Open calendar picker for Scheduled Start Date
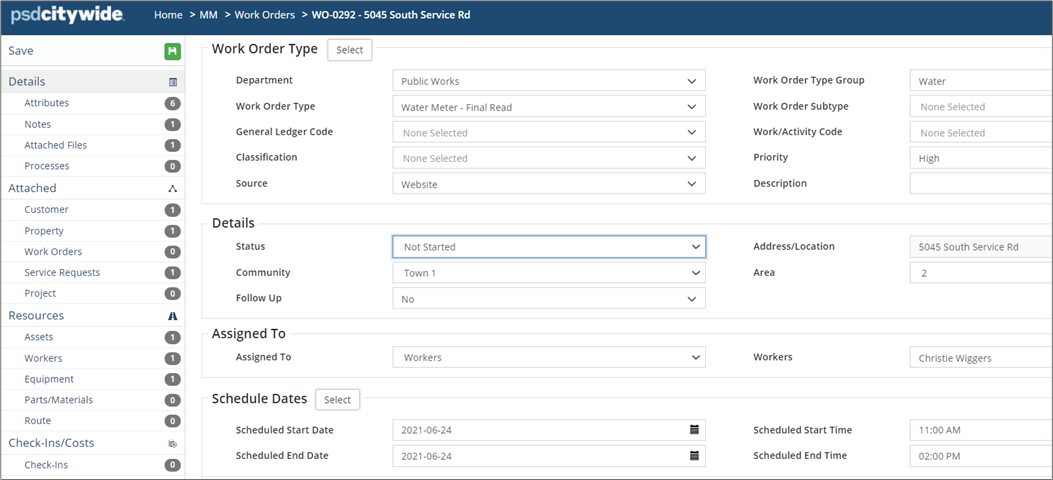Screen dimensions: 1053x480 694,430
